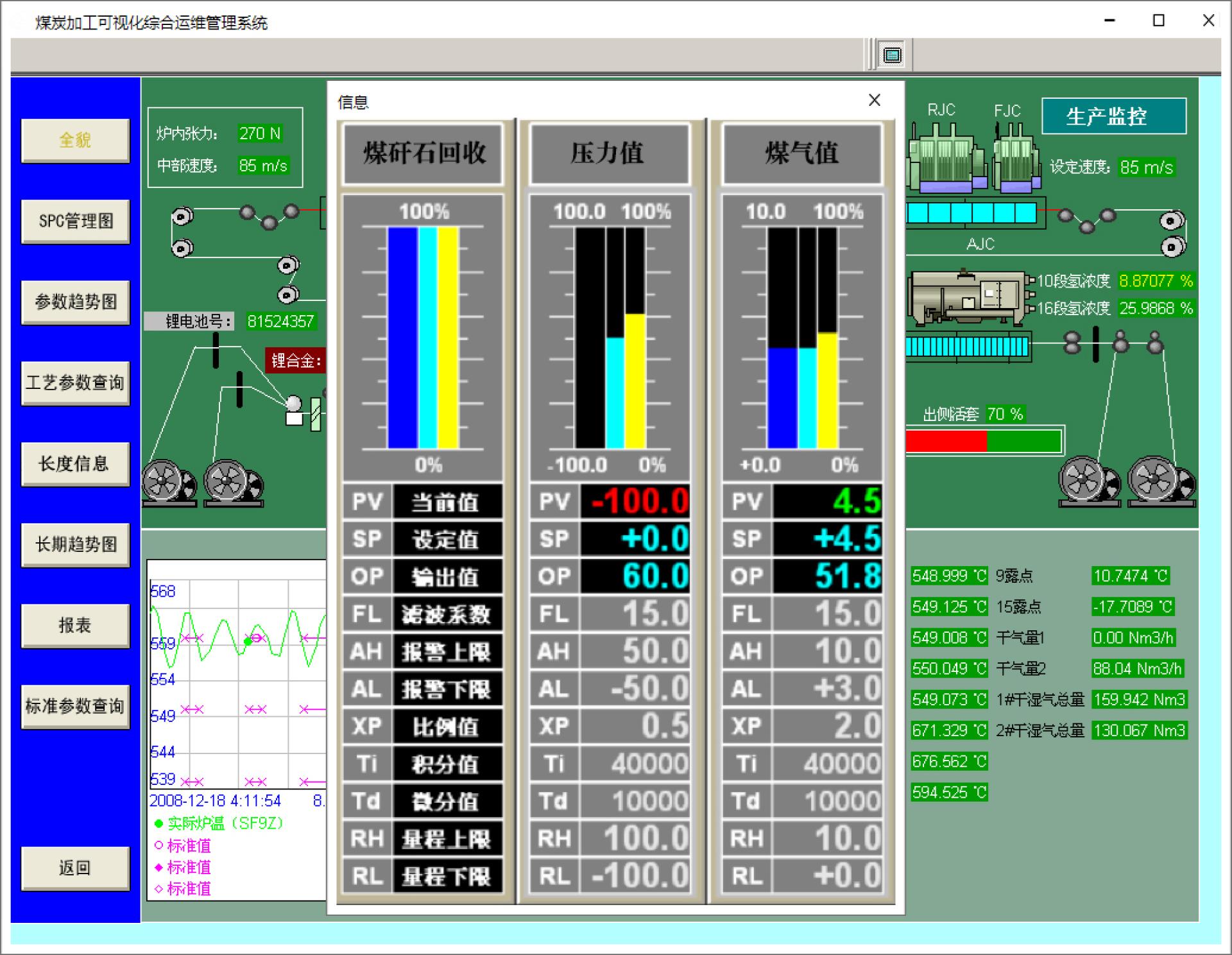Click the toolbar window icon at top
1232x955 pixels.
pos(892,55)
